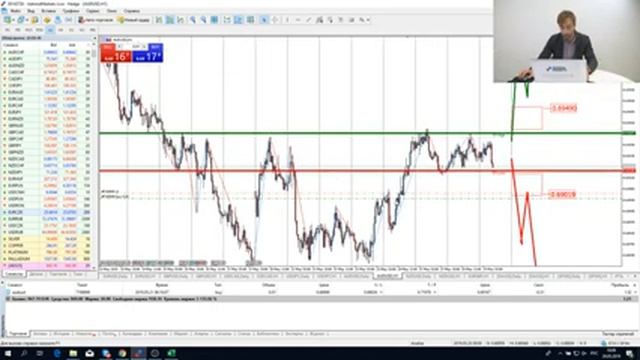Zoom out on the chart
Image resolution: width=640 pixels, height=360 pixels.
[x=203, y=20]
